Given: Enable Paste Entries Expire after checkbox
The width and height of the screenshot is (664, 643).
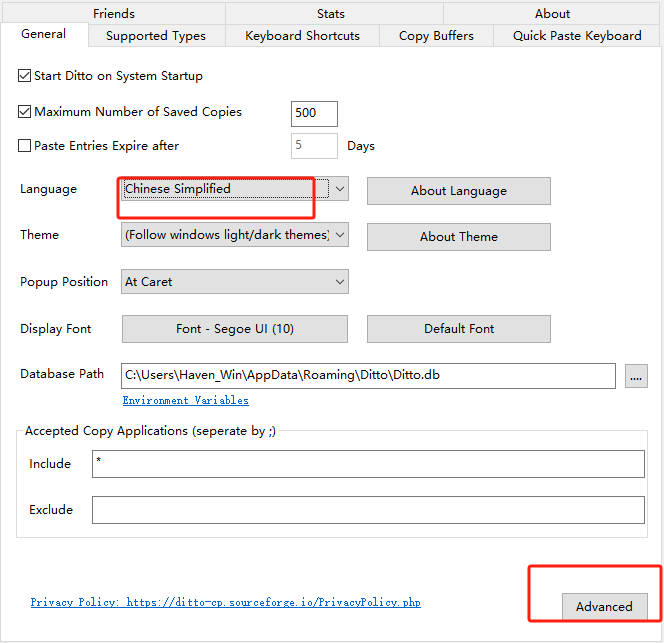Looking at the screenshot, I should (x=25, y=146).
